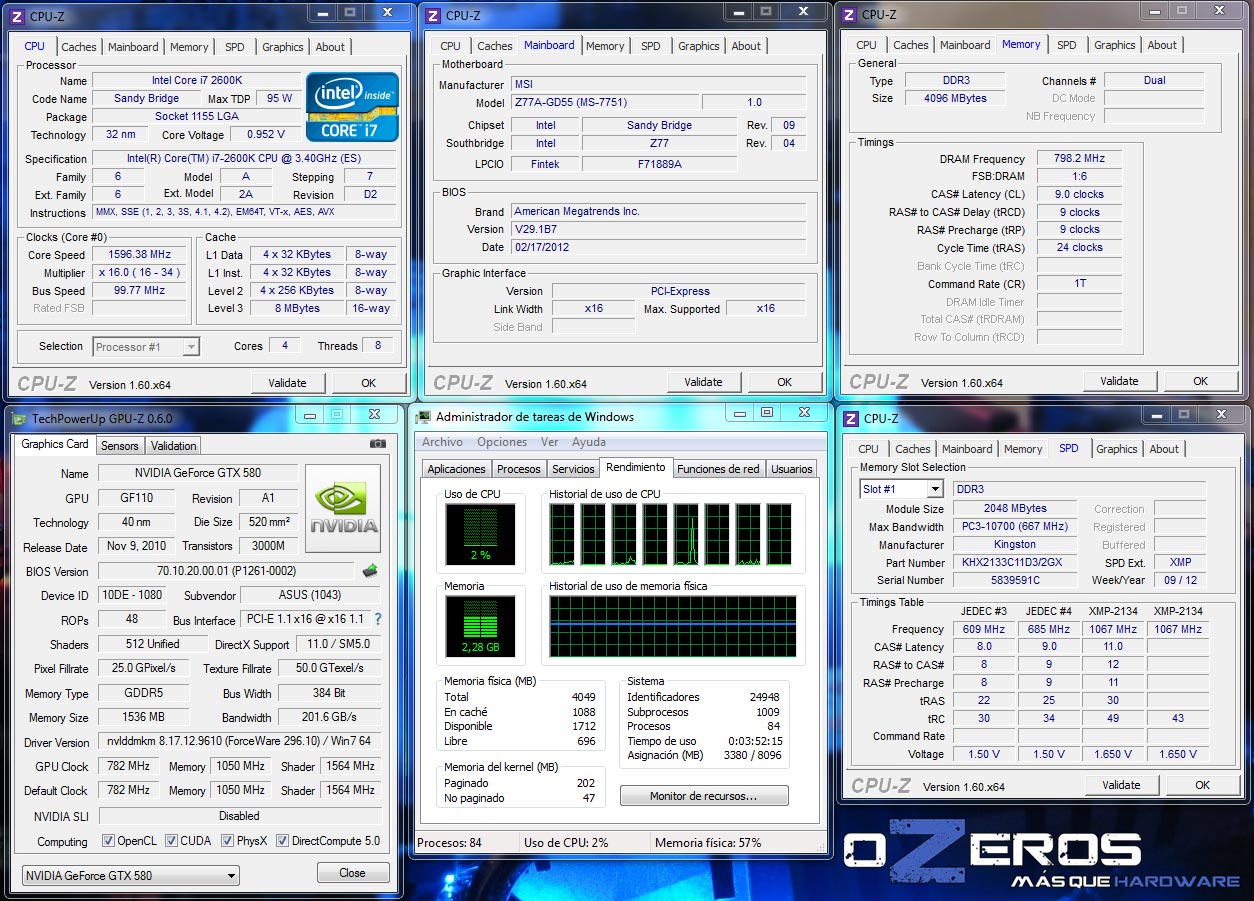Click the question mark beside Bus Interface
Screen dimensions: 1254x901
pyautogui.click(x=377, y=620)
